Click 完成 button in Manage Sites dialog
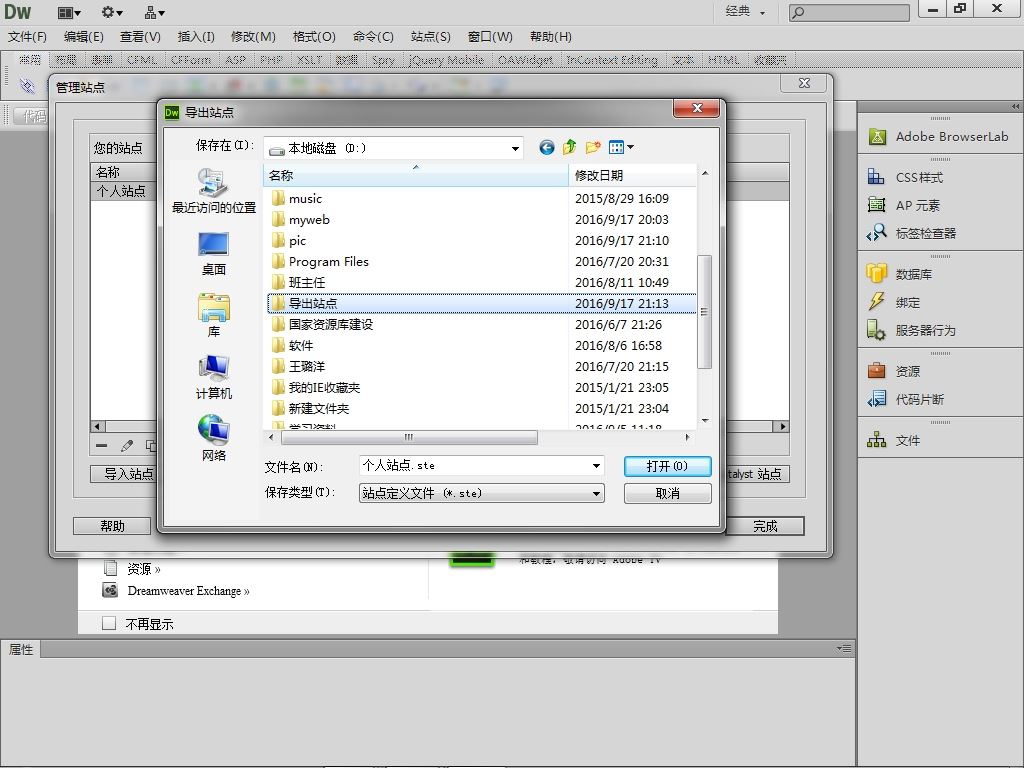1024x768 pixels. 765,526
